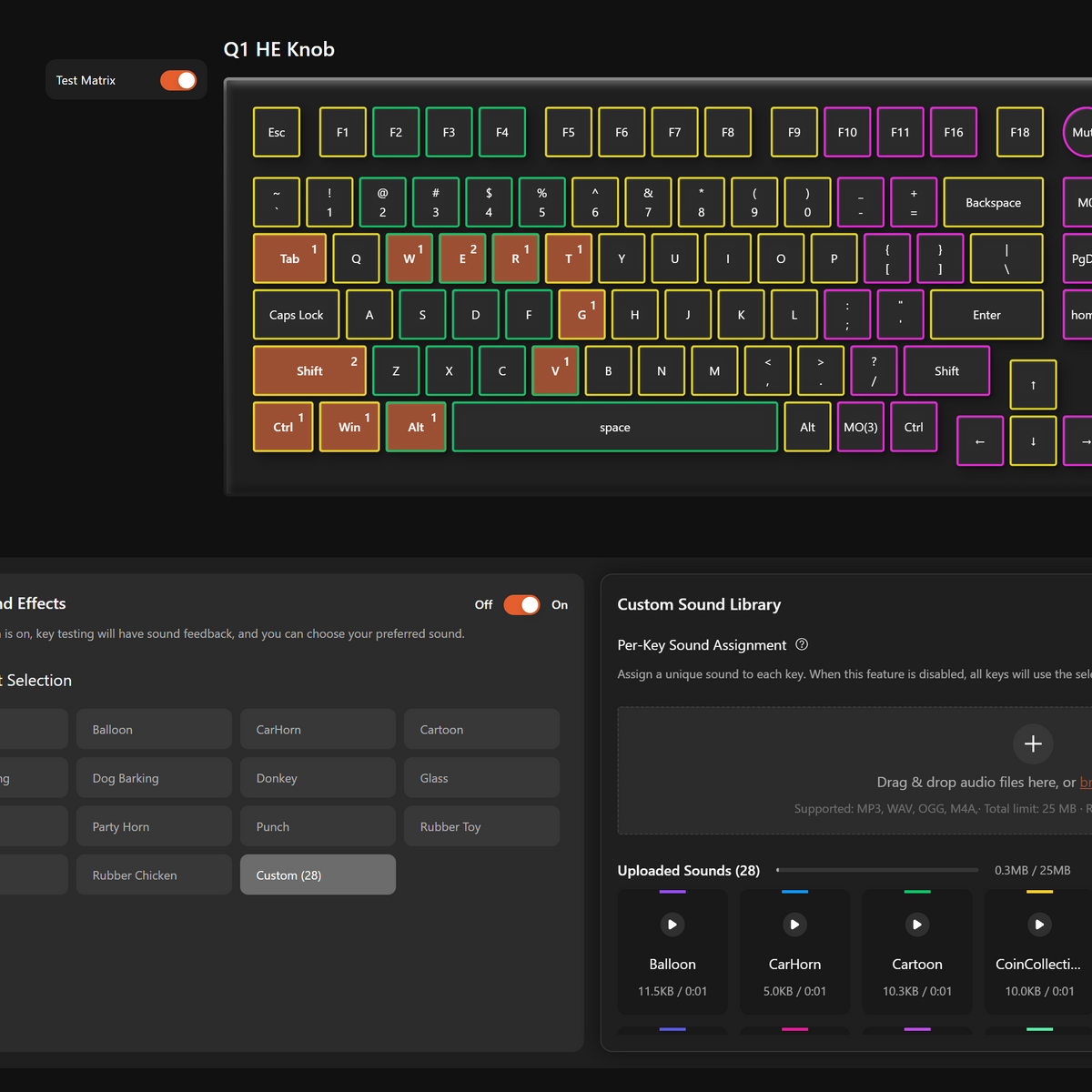Select the Dog Barking sound
Viewport: 1092px width, 1092px height.
click(x=154, y=778)
